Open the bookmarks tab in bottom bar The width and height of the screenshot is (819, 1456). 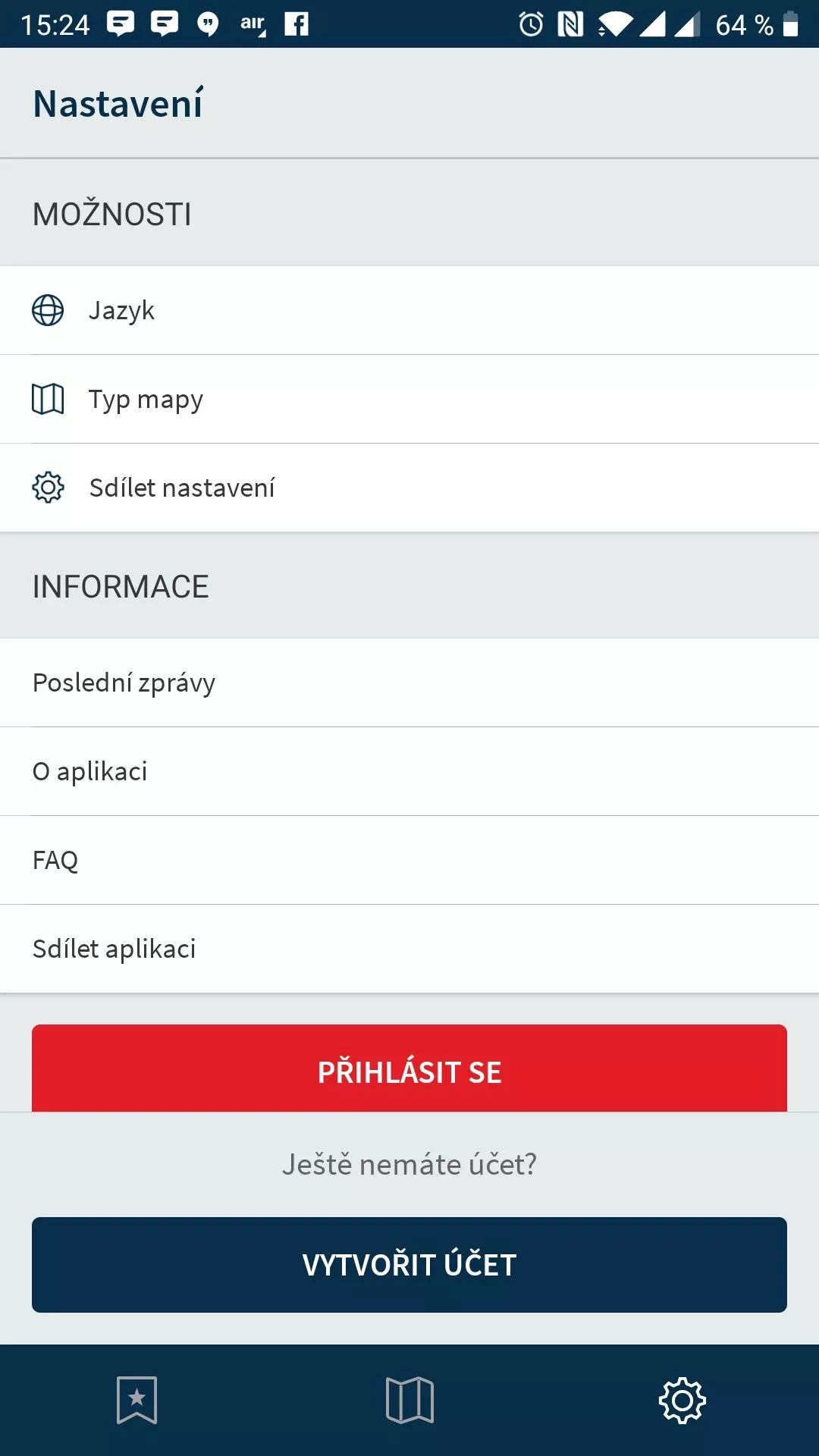pos(136,1400)
